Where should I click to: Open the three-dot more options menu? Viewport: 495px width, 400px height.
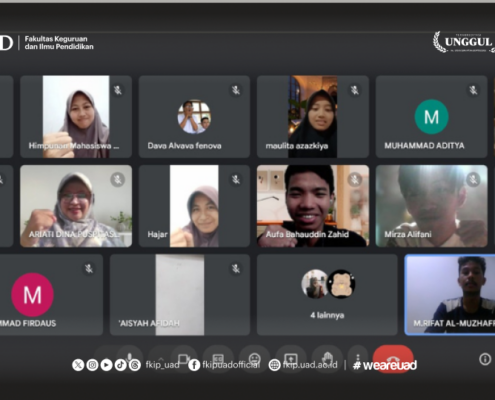(358, 359)
